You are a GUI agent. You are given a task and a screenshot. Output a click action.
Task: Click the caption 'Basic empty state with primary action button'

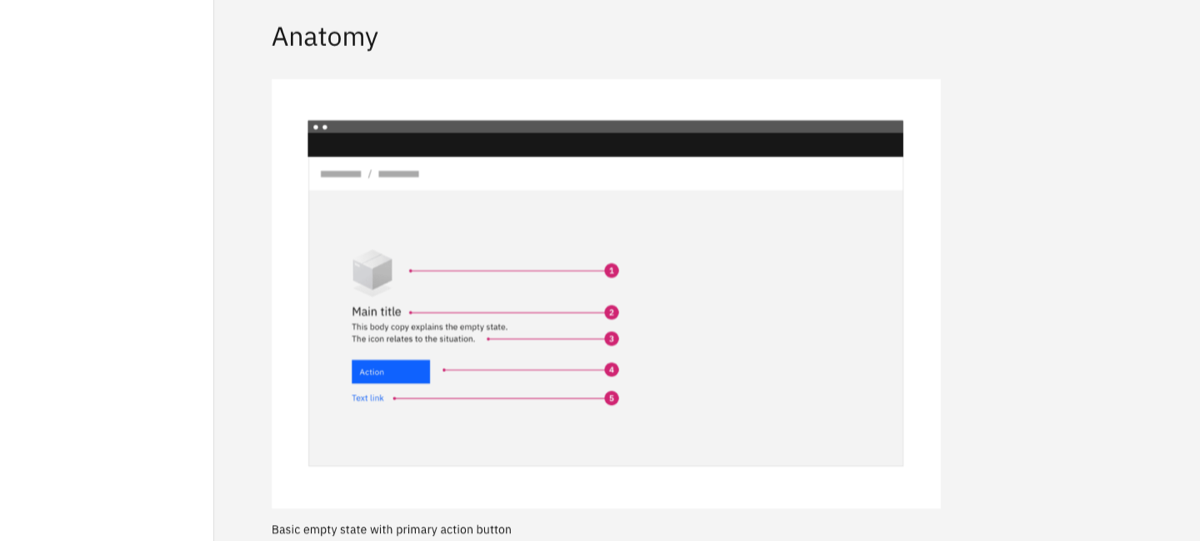click(x=392, y=529)
